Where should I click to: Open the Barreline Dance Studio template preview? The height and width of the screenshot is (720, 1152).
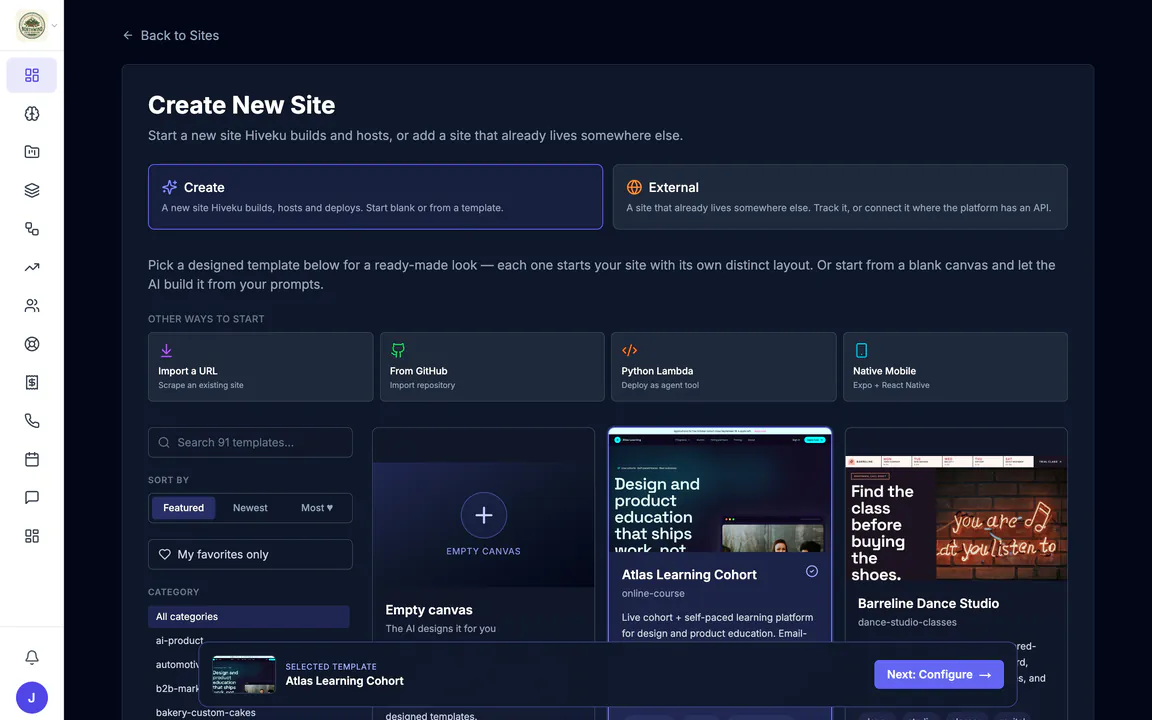point(956,518)
